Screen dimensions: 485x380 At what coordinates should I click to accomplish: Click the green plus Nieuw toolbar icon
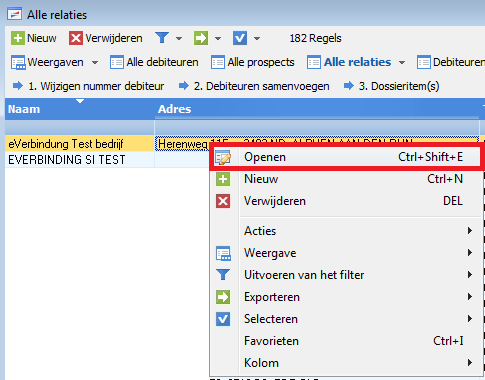point(18,38)
